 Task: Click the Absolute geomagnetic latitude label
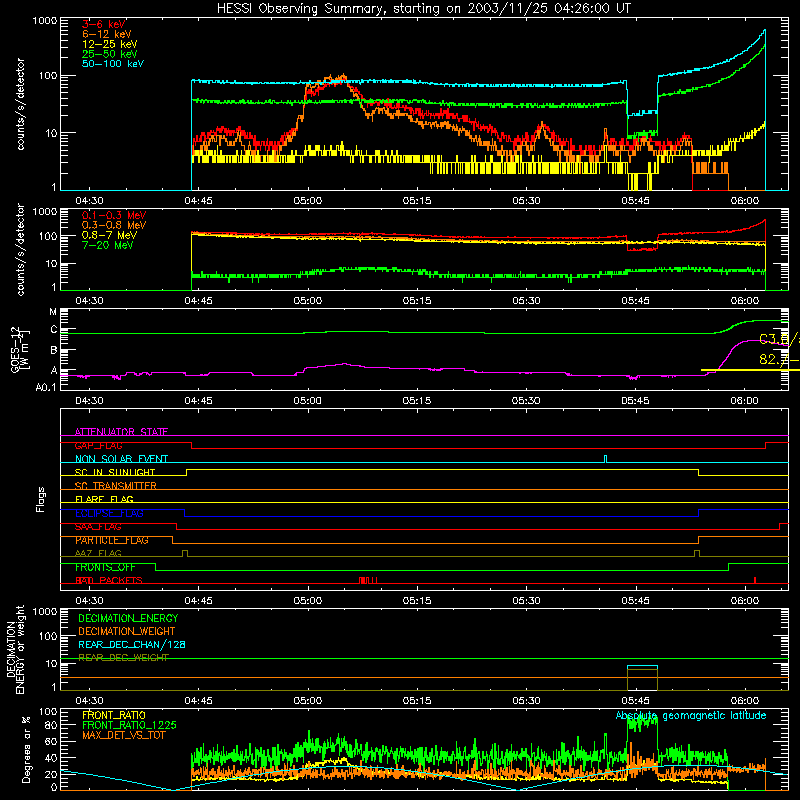click(691, 716)
